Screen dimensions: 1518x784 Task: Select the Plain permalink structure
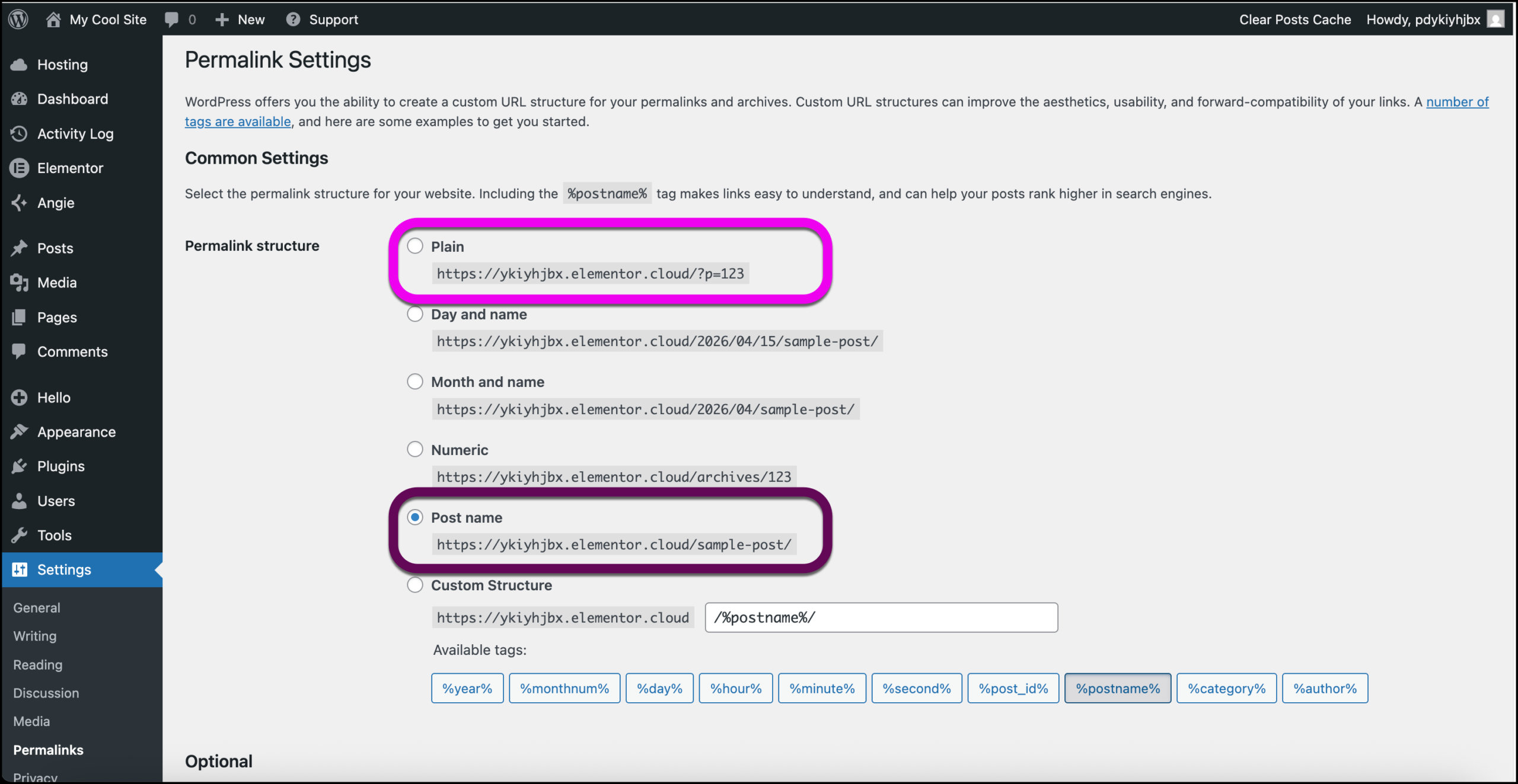click(415, 245)
